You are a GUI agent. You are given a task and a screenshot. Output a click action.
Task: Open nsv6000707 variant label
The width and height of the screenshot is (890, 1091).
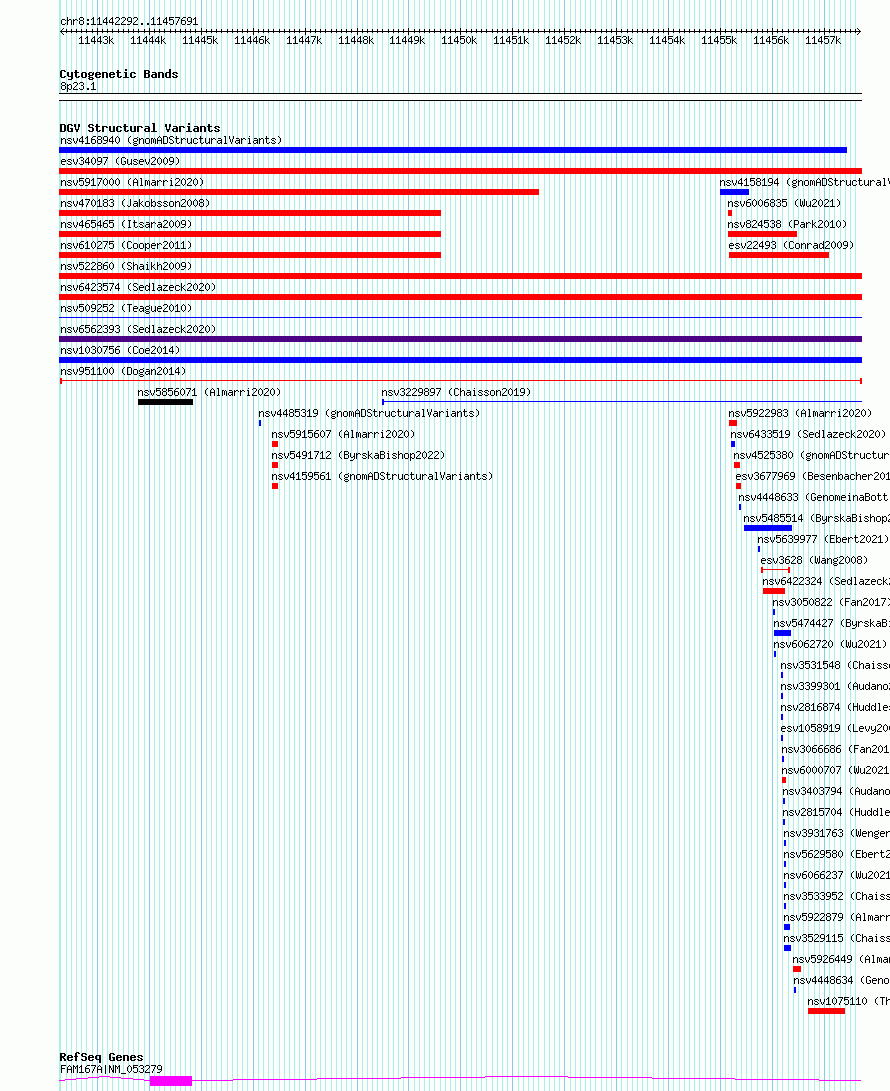coord(835,770)
